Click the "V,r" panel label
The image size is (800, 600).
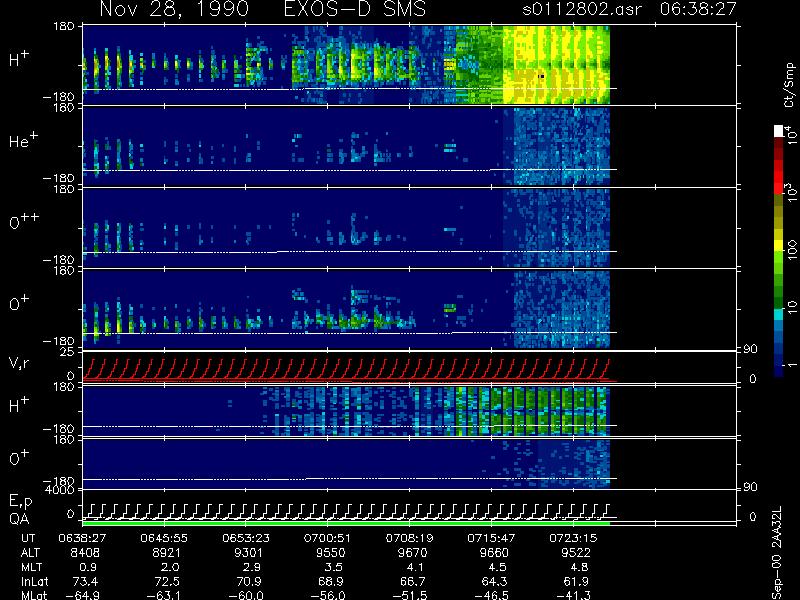19,363
